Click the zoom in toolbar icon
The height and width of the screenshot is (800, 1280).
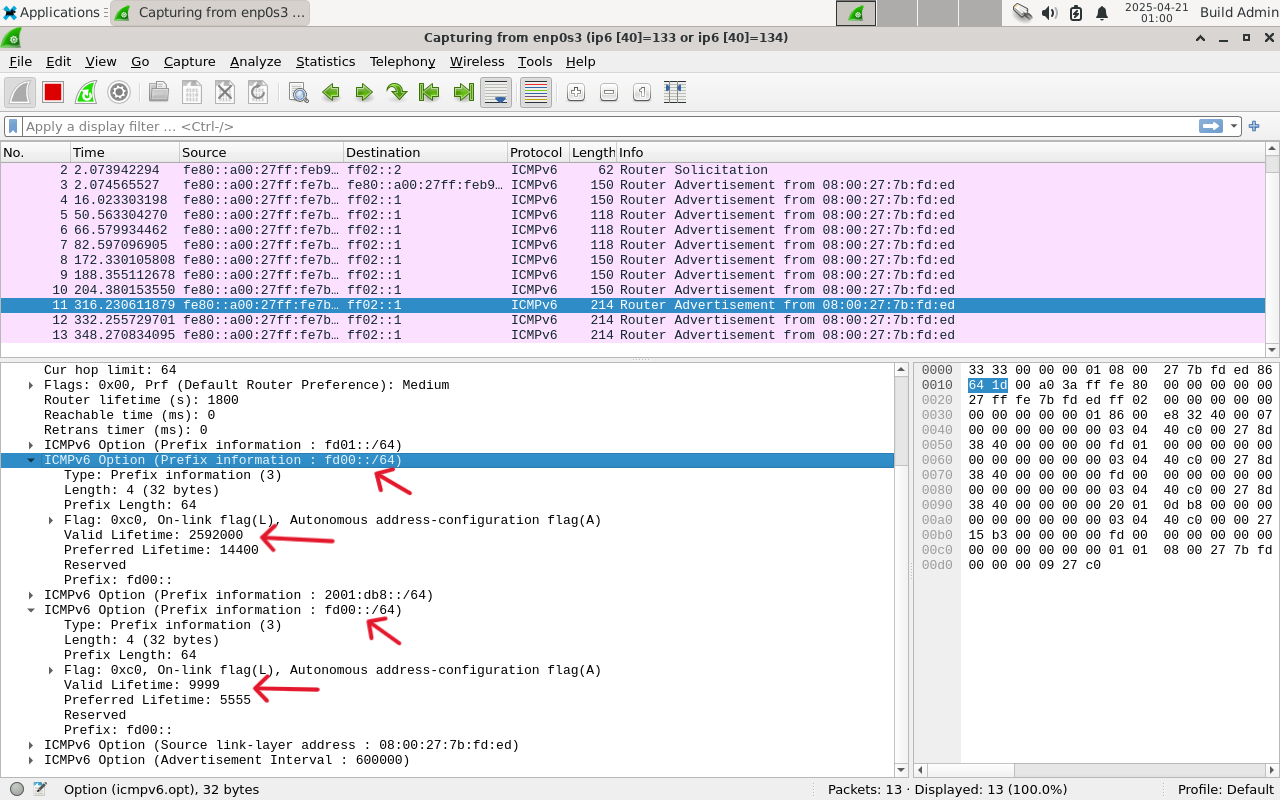(x=576, y=92)
